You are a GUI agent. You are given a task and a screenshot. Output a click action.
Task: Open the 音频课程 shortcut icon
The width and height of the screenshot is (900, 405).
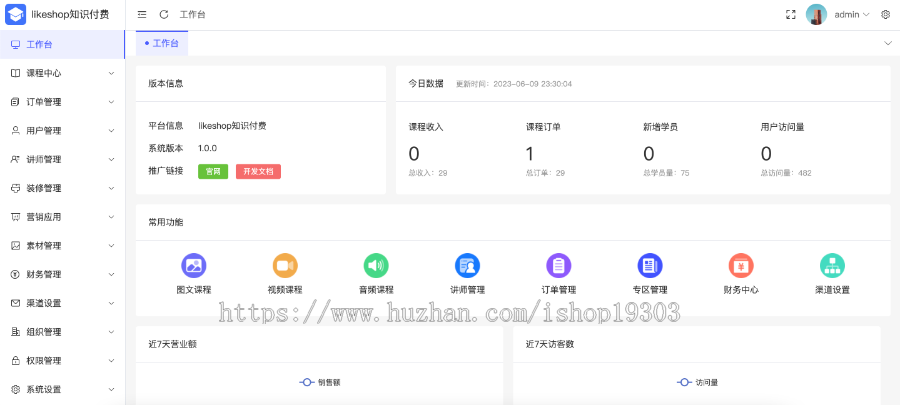(x=376, y=266)
